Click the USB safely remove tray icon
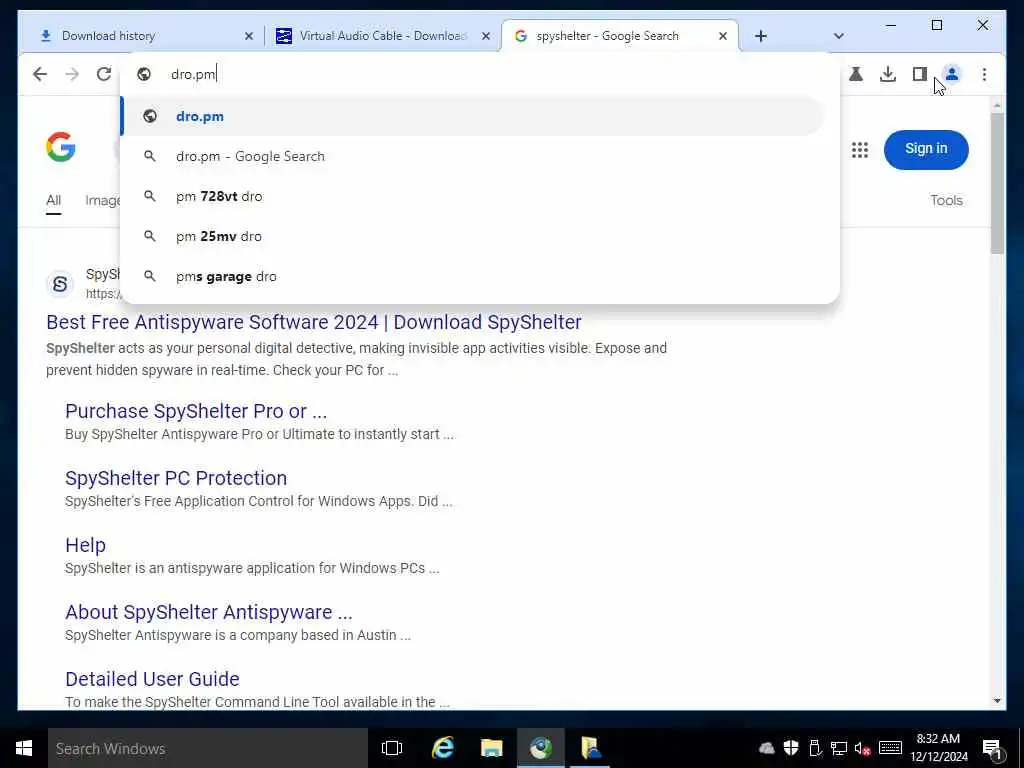The height and width of the screenshot is (768, 1024). pos(815,748)
